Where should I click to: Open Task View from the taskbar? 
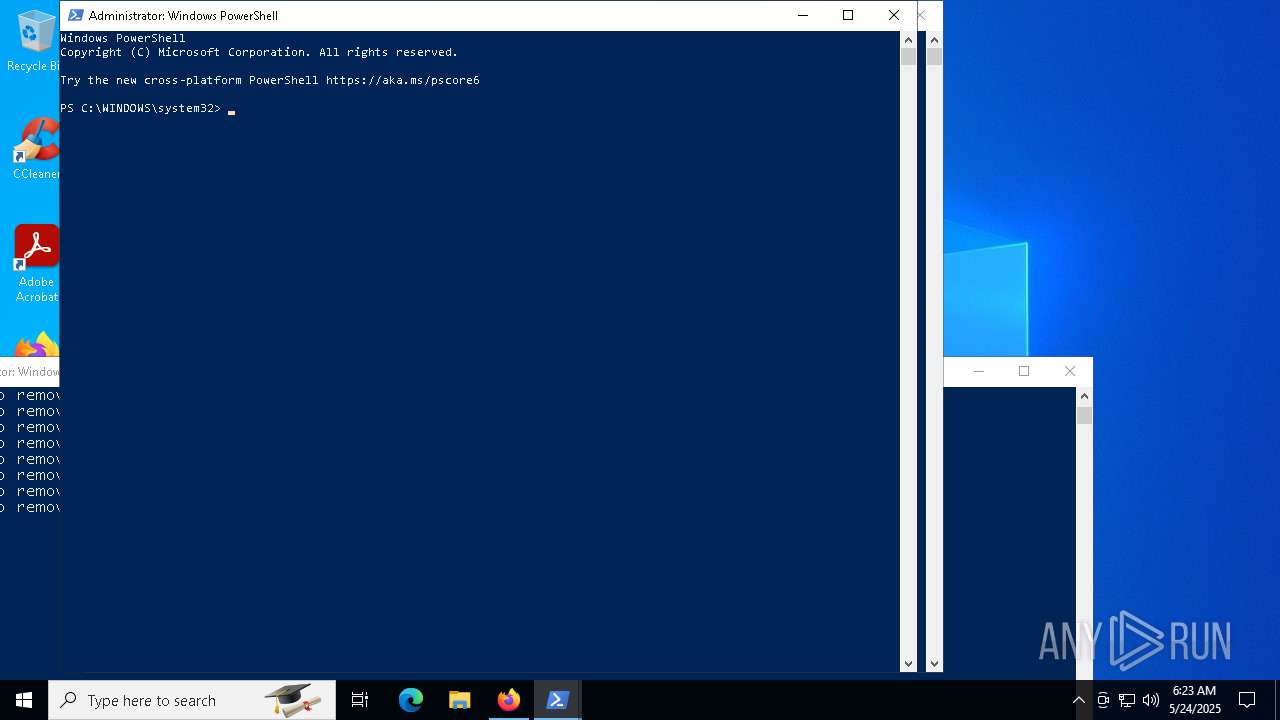(360, 700)
